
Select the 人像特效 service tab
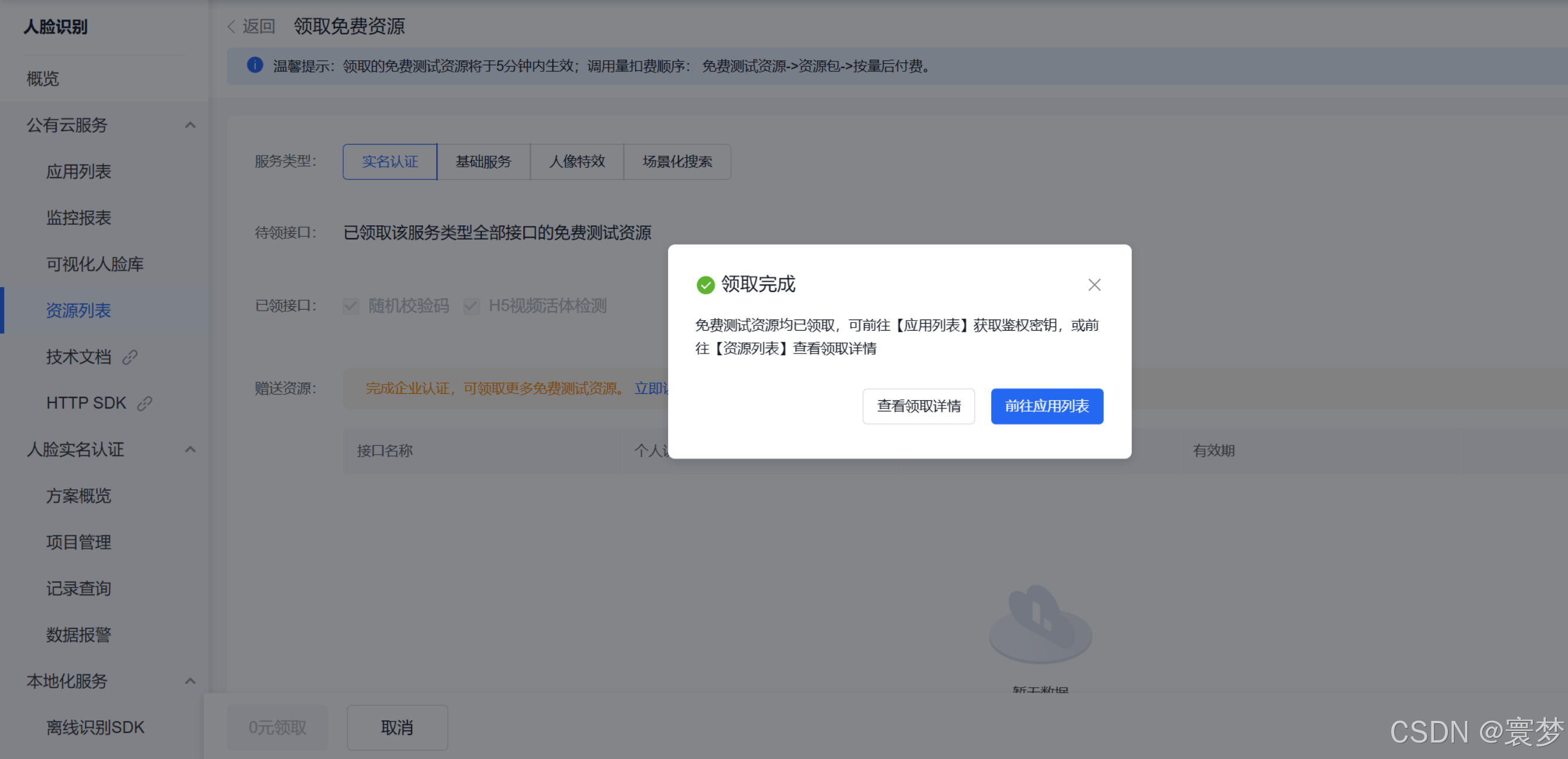coord(576,162)
